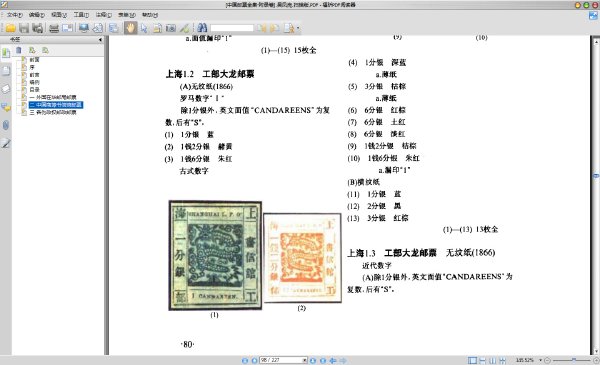Go to first page button
The image size is (600, 365).
coord(245,360)
